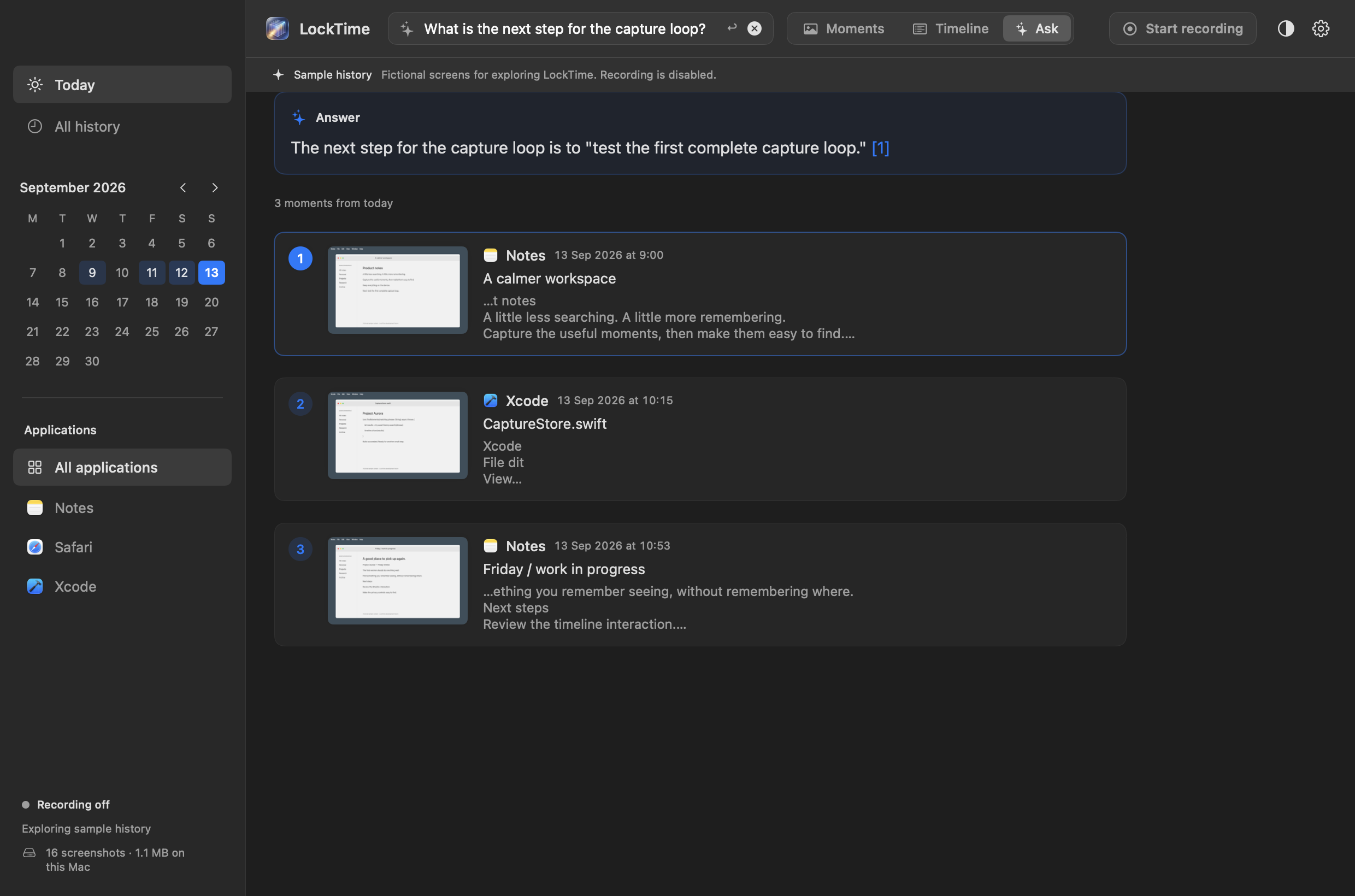Open the CaptureStore.swift screenshot thumbnail

click(398, 435)
